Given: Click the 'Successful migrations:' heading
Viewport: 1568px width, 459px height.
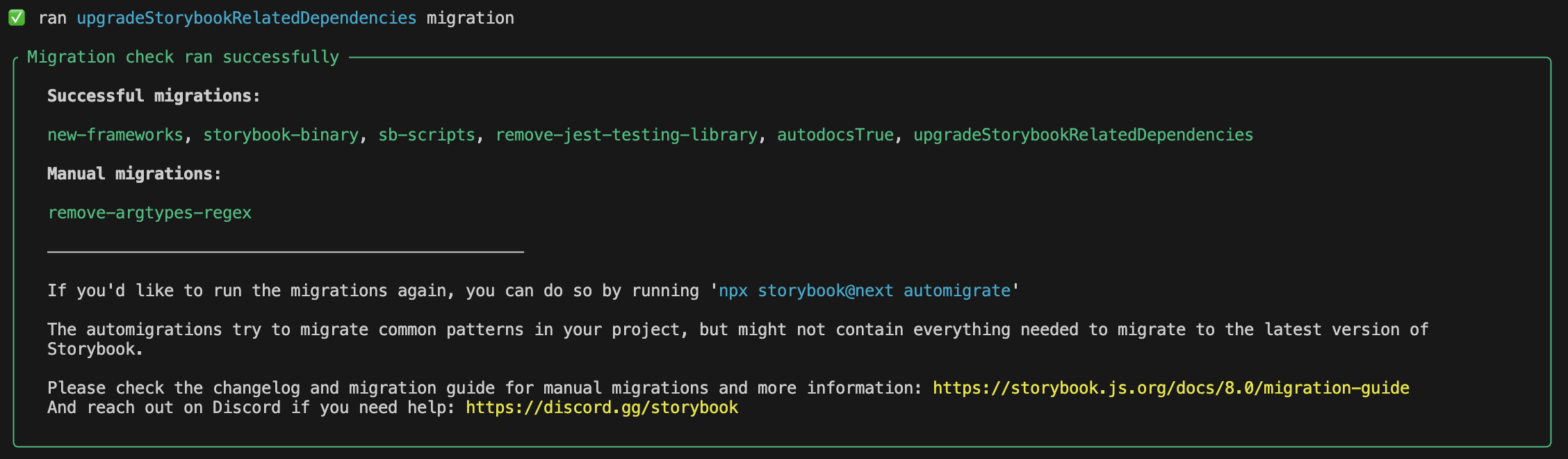Looking at the screenshot, I should coord(154,96).
